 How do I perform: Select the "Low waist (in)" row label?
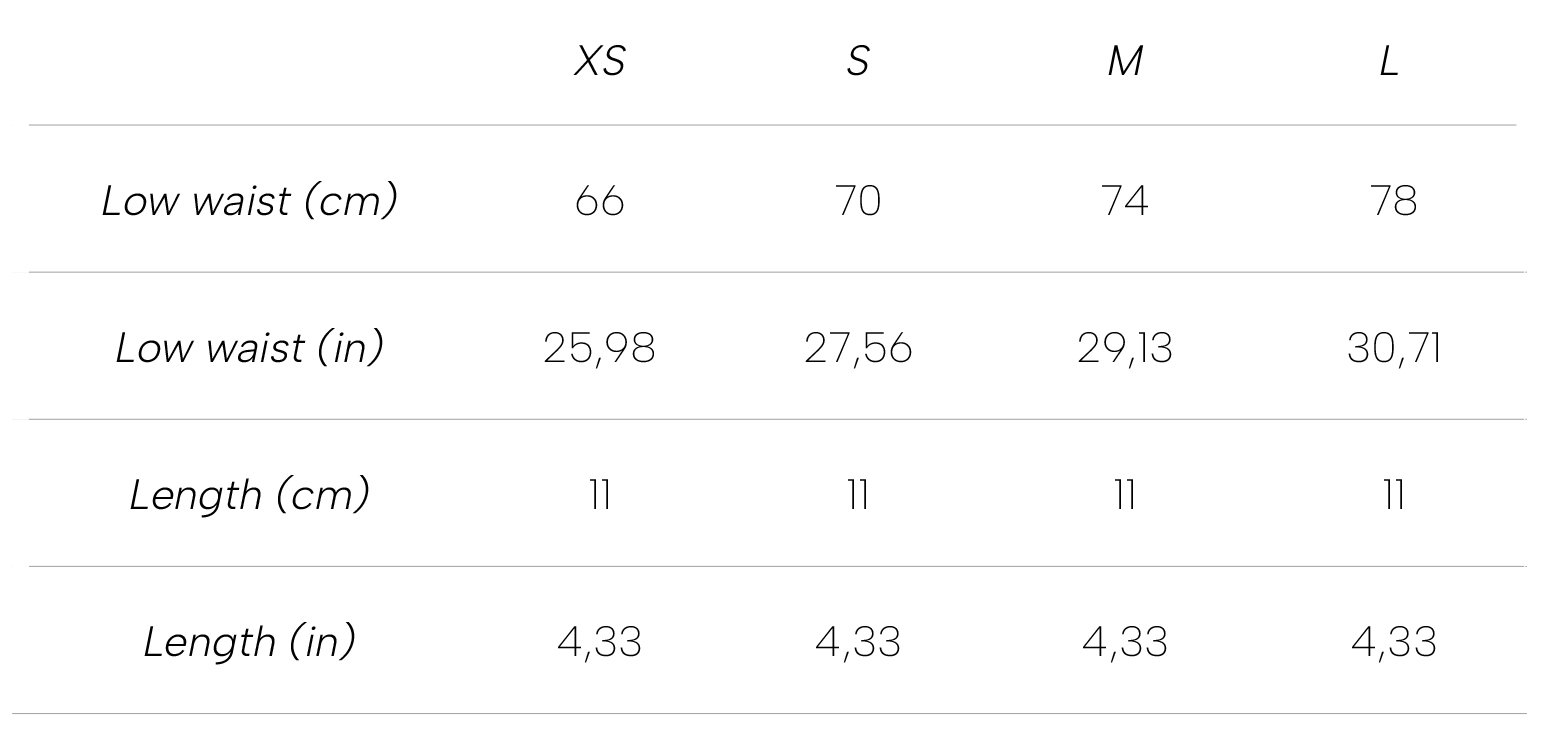[250, 348]
